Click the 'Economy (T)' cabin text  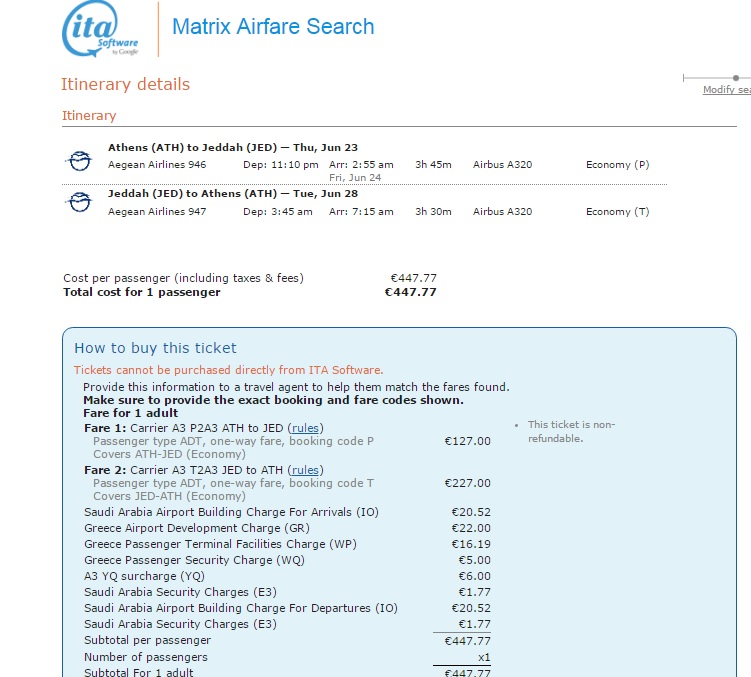[x=618, y=212]
